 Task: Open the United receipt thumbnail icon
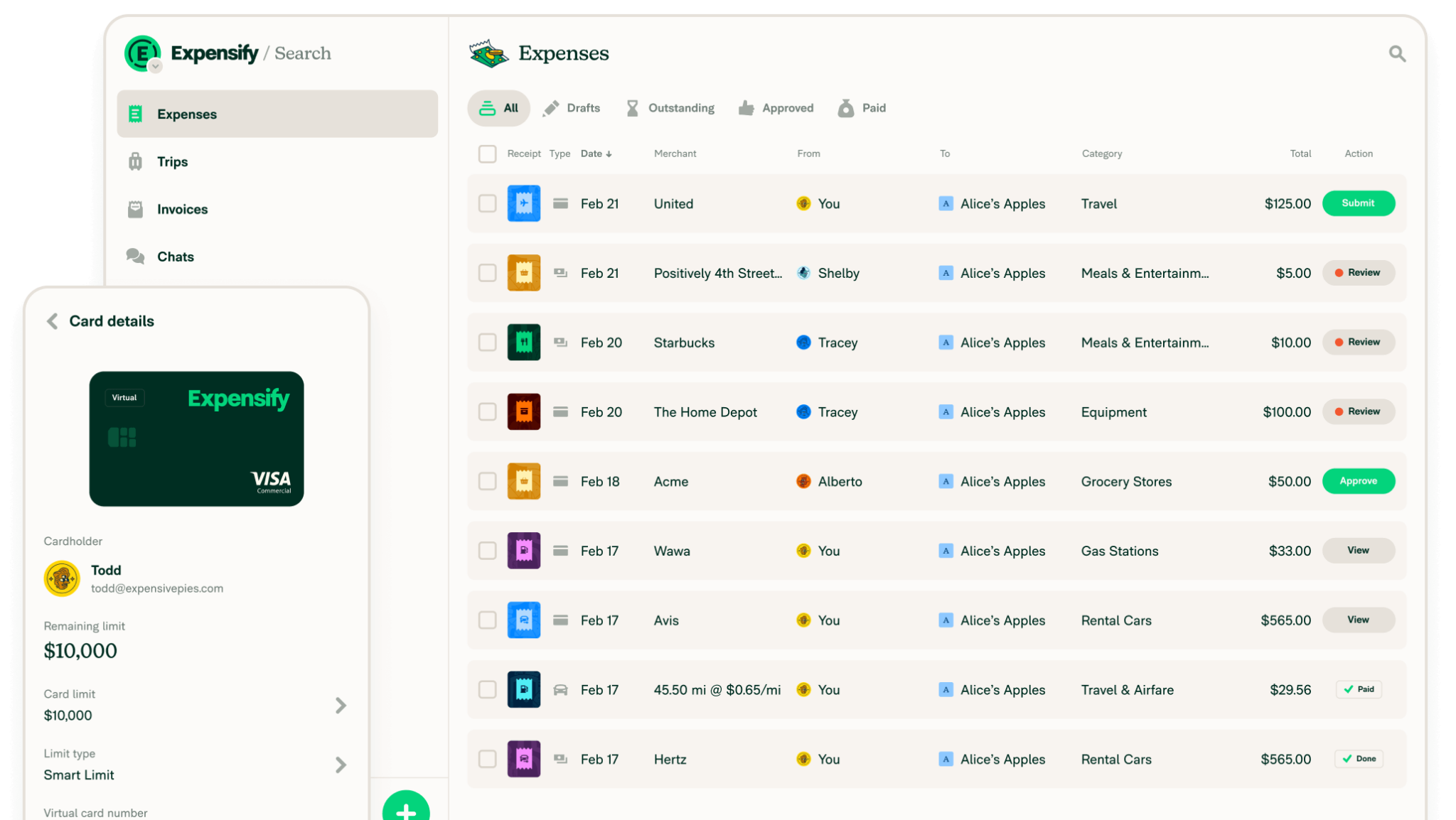(x=523, y=203)
